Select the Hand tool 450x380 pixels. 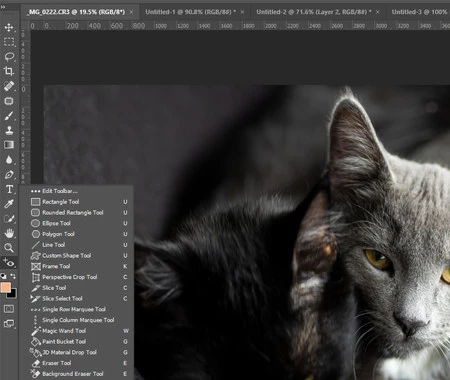click(x=9, y=233)
